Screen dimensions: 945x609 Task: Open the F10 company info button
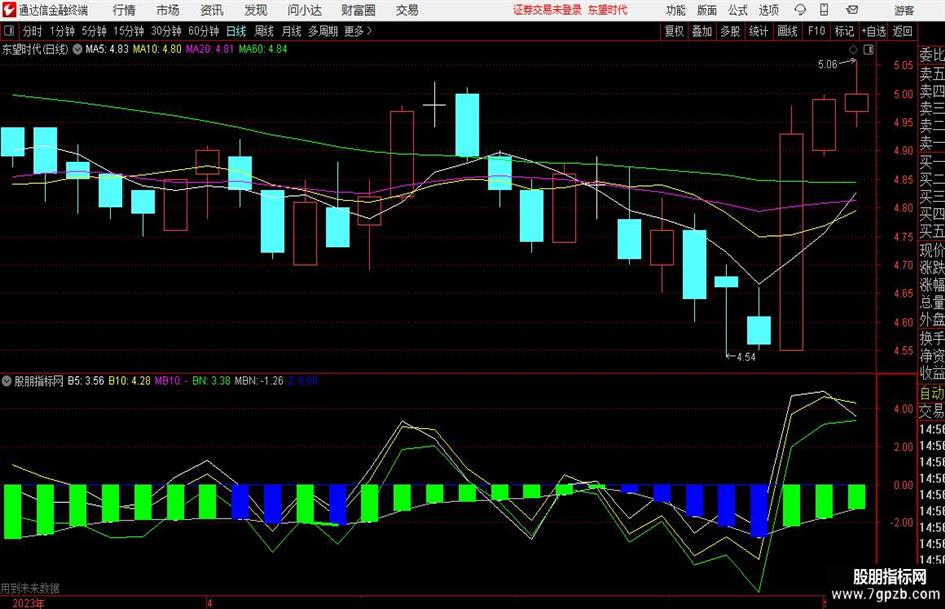tap(817, 31)
